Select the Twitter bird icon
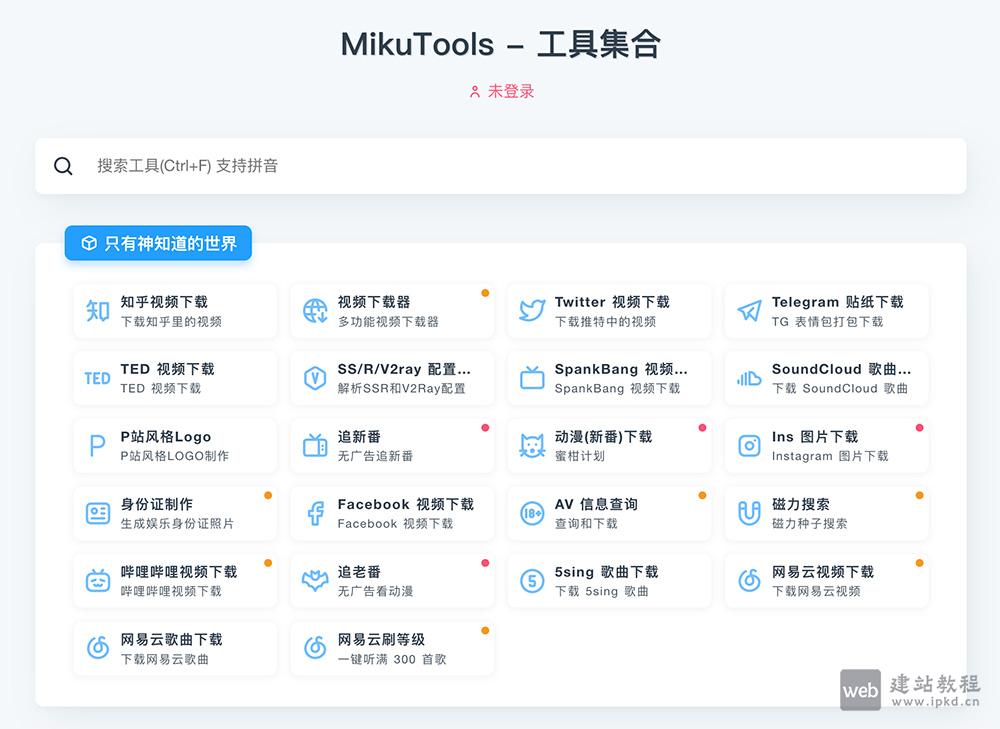This screenshot has height=729, width=1000. pyautogui.click(x=529, y=311)
